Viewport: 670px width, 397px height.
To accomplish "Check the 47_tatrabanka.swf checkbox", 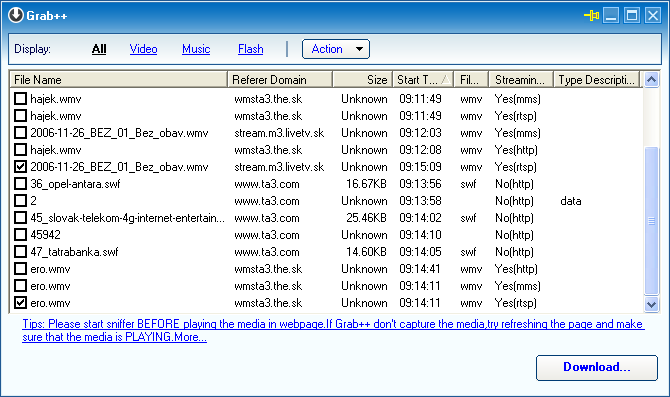I will 20,252.
